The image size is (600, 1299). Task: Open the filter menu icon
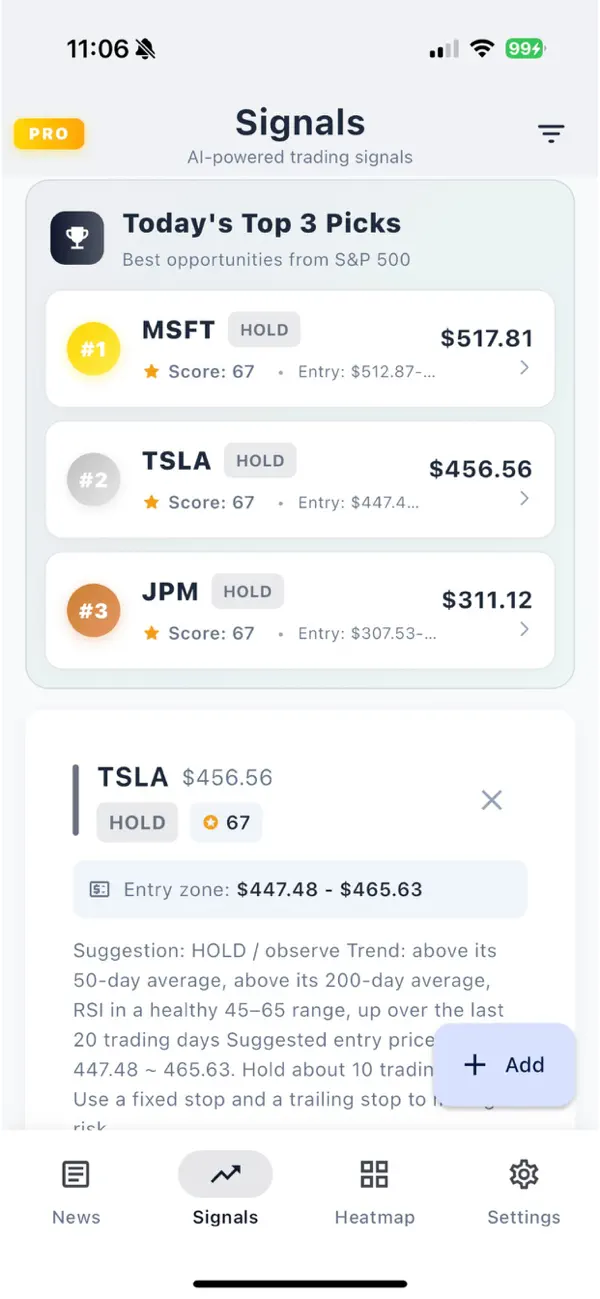[551, 133]
